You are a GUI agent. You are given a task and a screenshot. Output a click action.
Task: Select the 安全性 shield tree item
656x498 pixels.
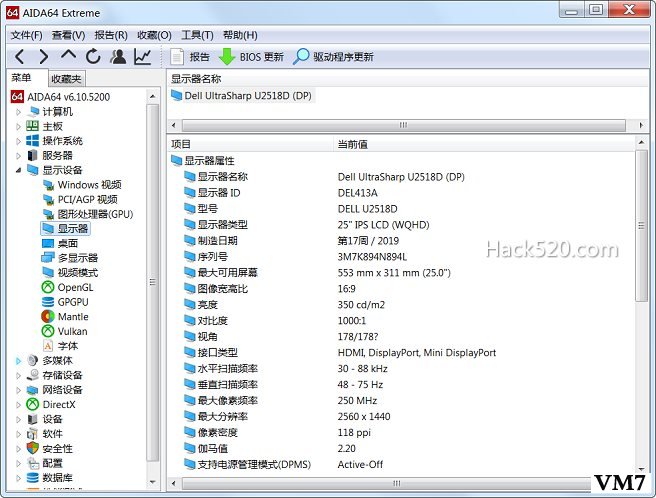pos(49,448)
